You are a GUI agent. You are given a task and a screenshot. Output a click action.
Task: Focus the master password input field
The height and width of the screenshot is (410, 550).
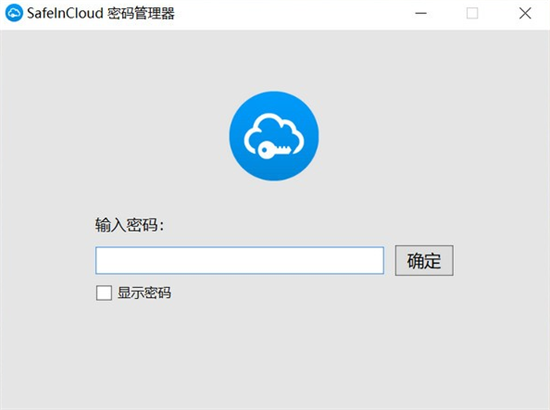point(240,261)
